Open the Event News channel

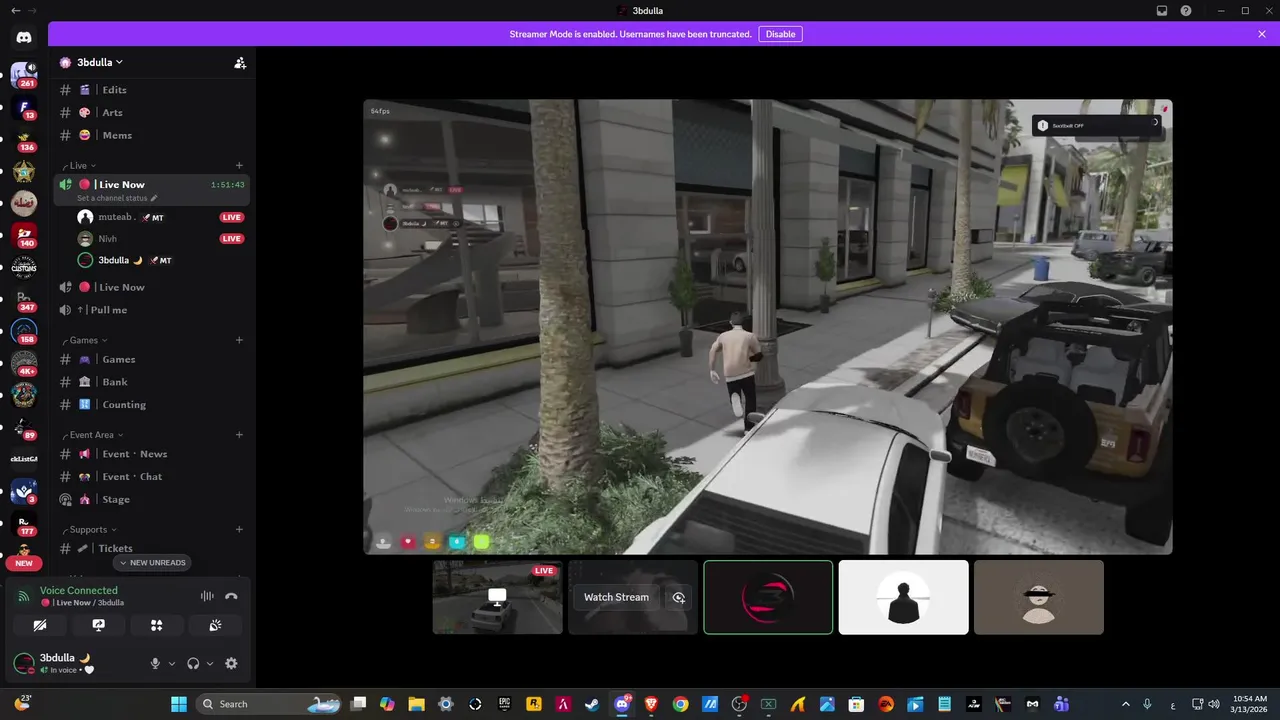pyautogui.click(x=152, y=454)
